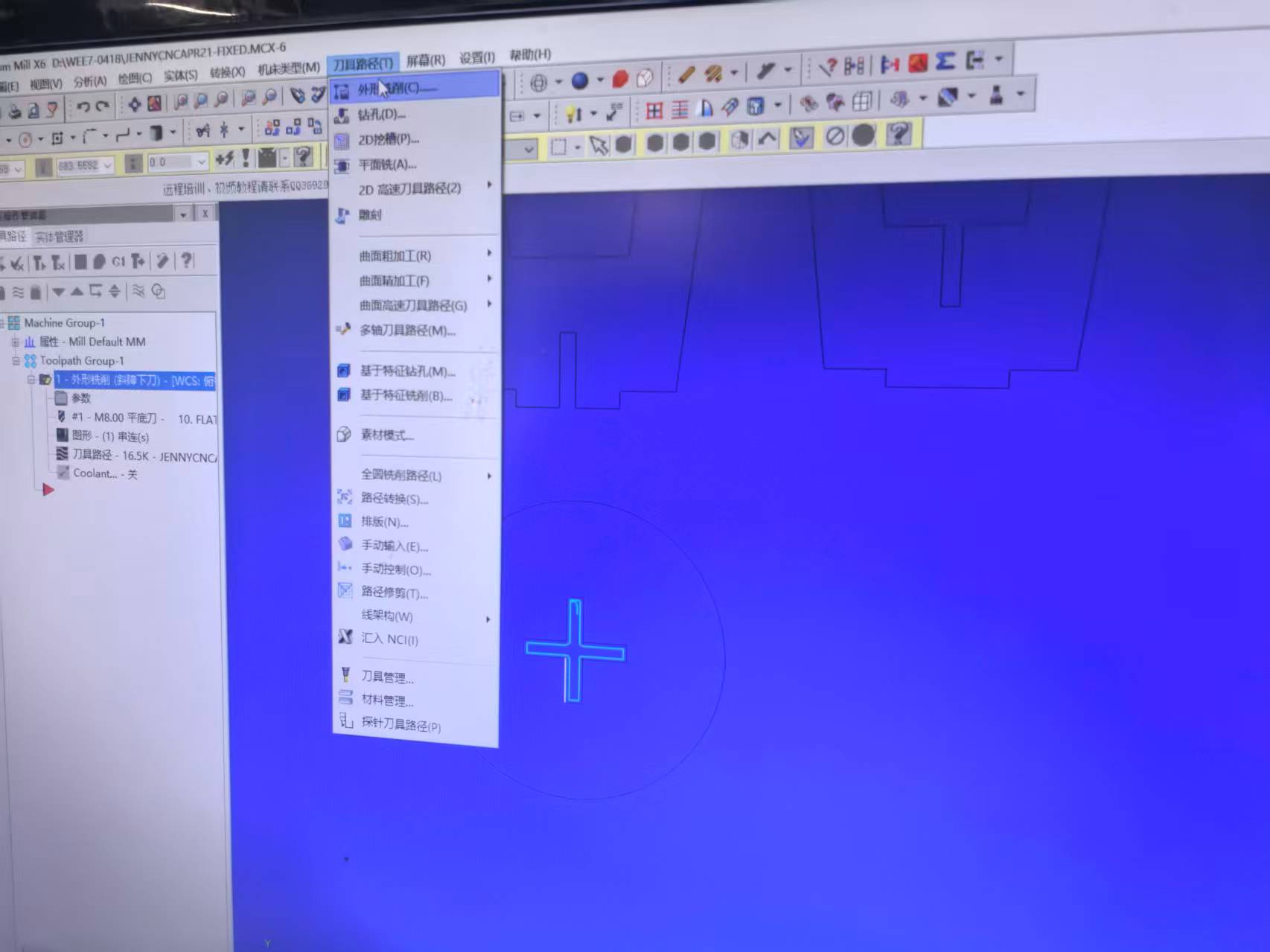Click the blue shaded sphere icon
This screenshot has height=952, width=1270.
coord(579,80)
